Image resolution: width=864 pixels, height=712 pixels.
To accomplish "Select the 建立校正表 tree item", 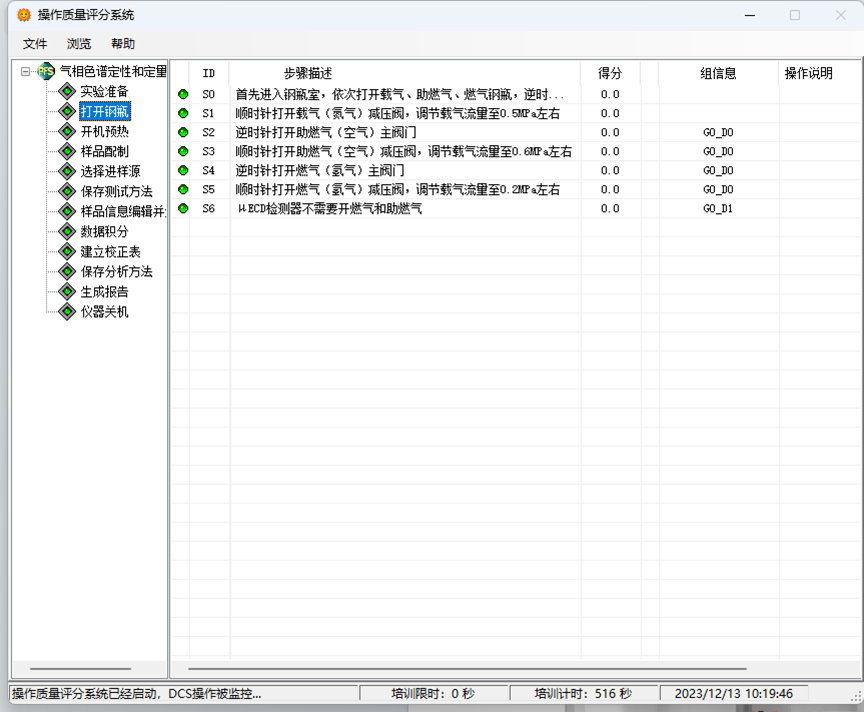I will click(x=110, y=252).
